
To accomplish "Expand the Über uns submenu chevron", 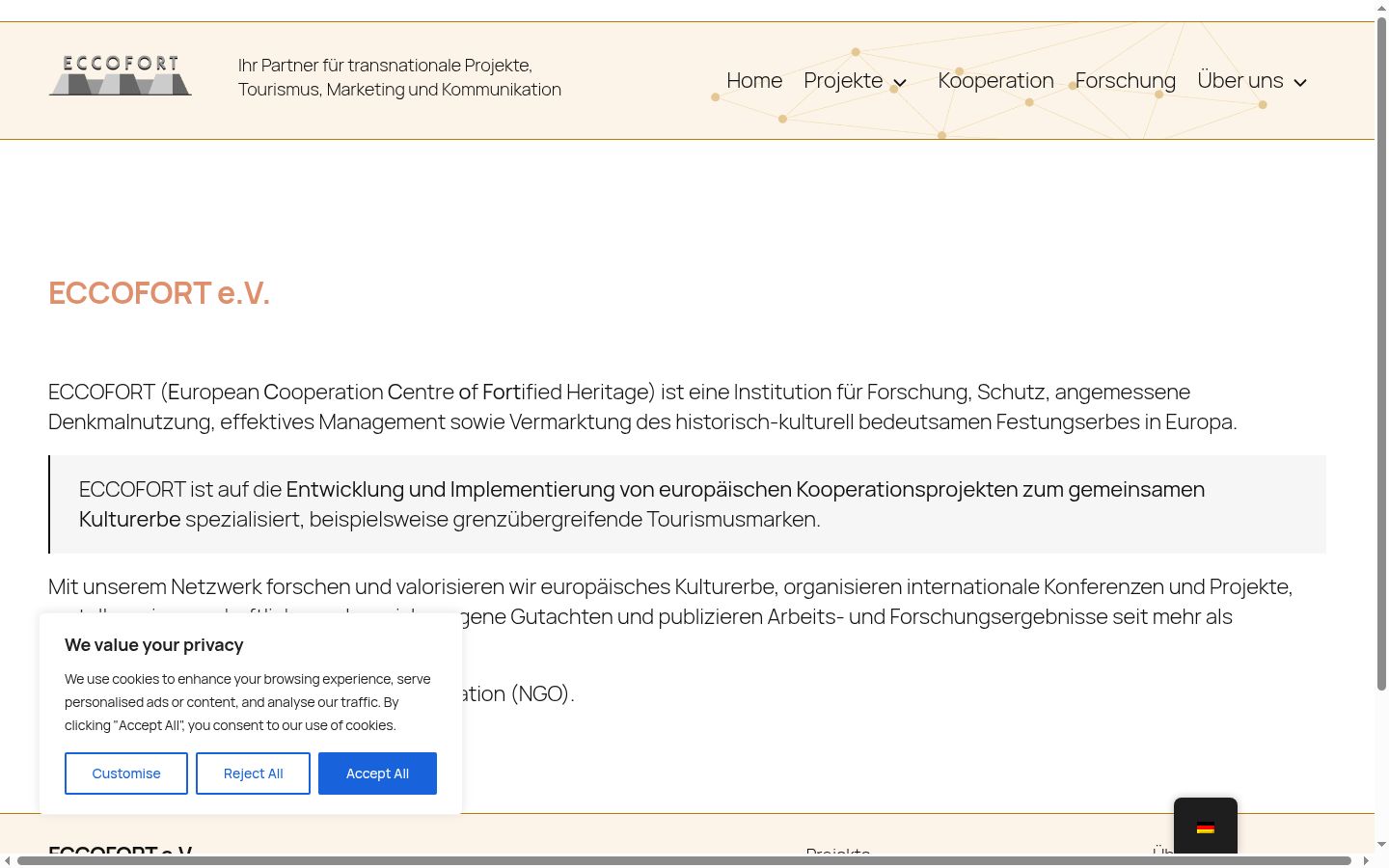I will point(1300,82).
